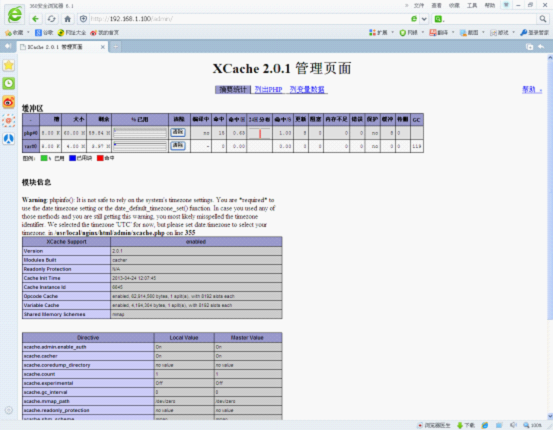Click into the search box next to the address bar

pos(490,19)
